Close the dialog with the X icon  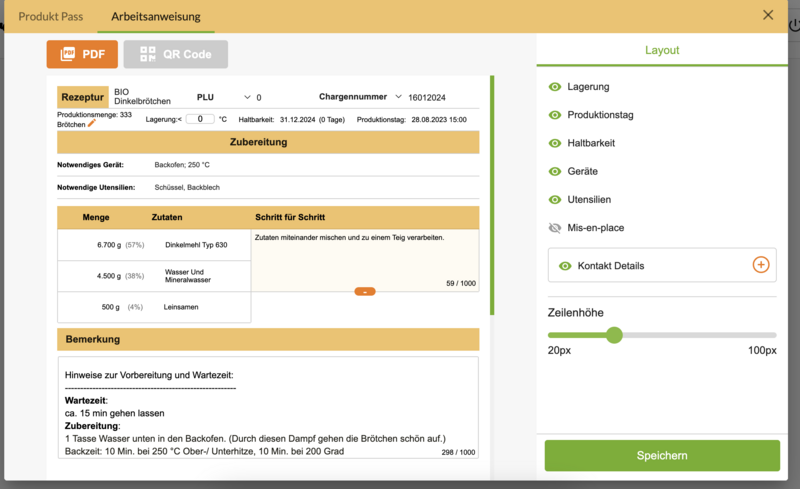(768, 15)
